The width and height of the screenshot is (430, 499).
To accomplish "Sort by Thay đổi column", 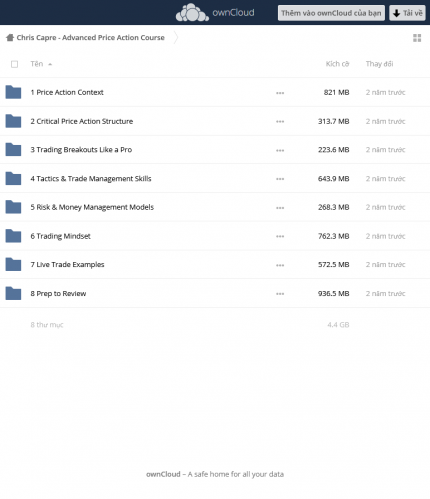I will pyautogui.click(x=379, y=64).
